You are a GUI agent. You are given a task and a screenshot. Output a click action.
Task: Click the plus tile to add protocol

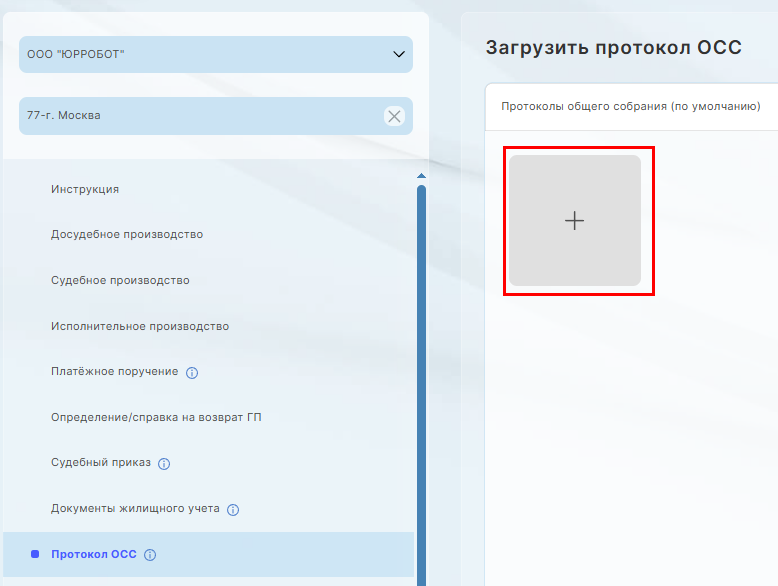(x=575, y=221)
